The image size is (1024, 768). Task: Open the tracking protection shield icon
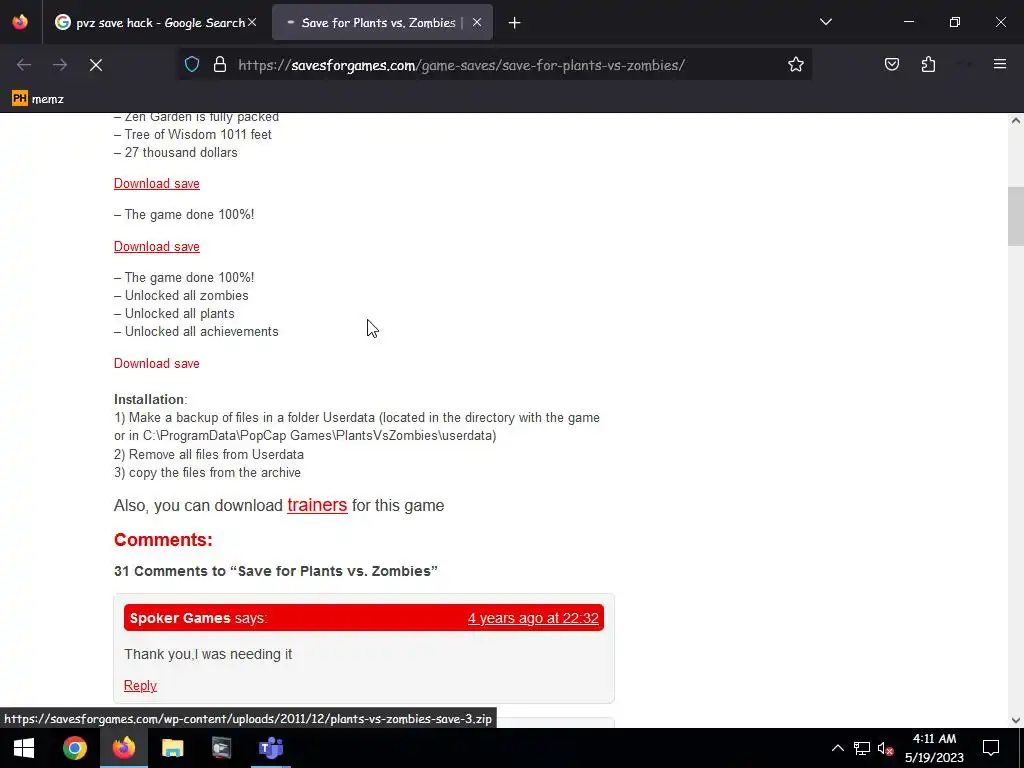point(191,65)
